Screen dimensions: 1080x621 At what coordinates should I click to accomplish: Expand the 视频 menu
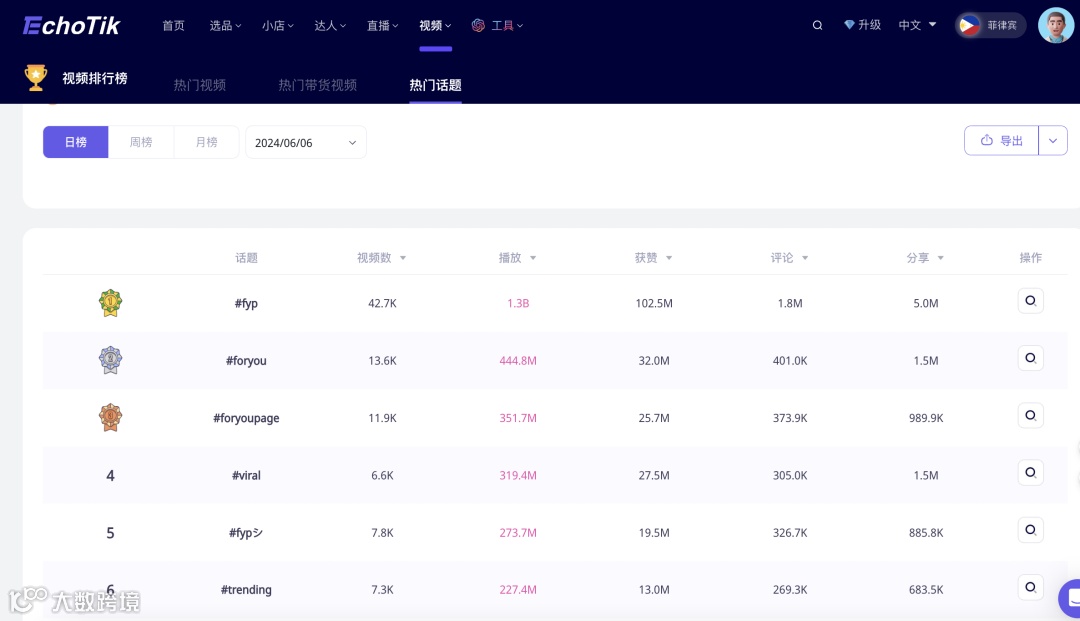click(435, 25)
